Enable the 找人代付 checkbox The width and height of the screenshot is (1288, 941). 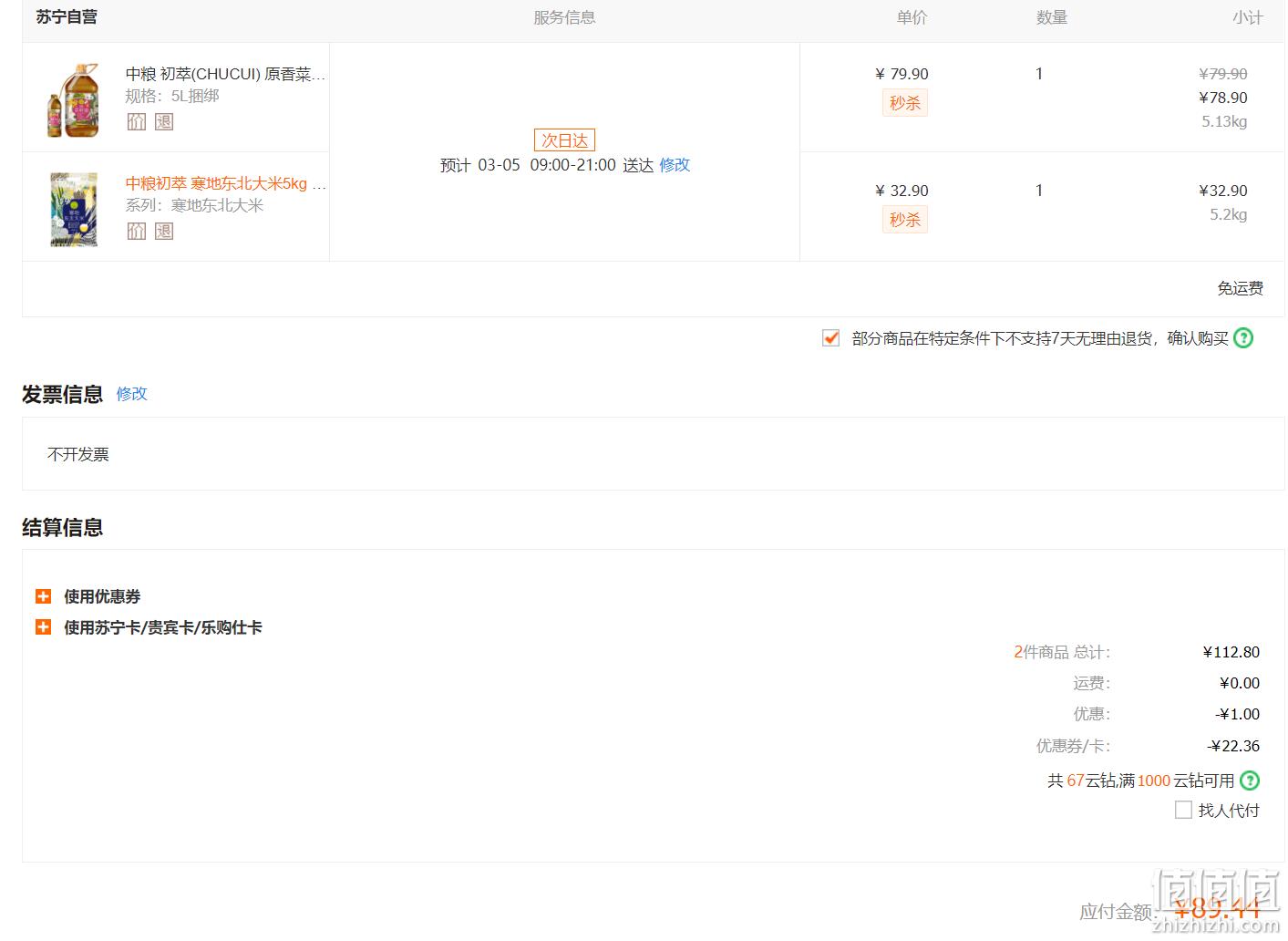(x=1183, y=810)
